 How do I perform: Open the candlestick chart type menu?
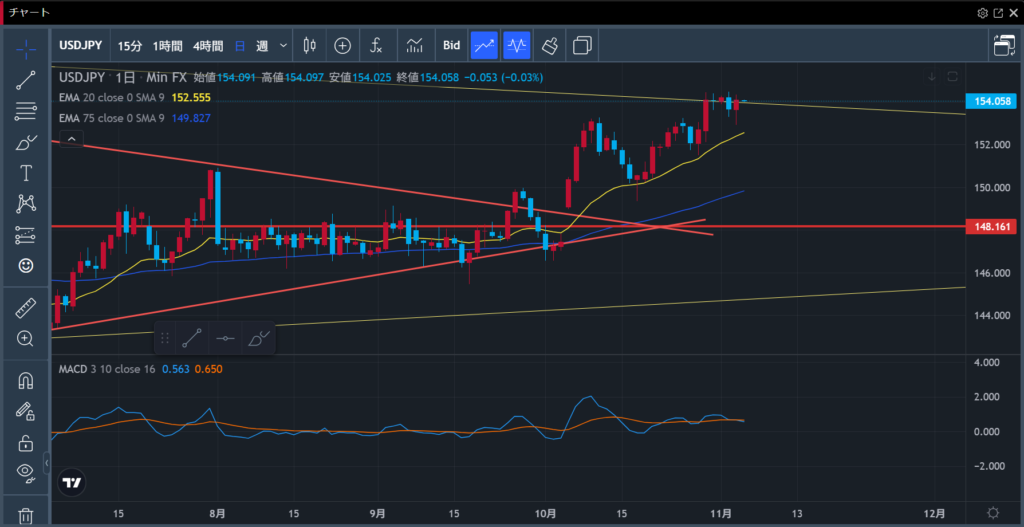[x=308, y=45]
